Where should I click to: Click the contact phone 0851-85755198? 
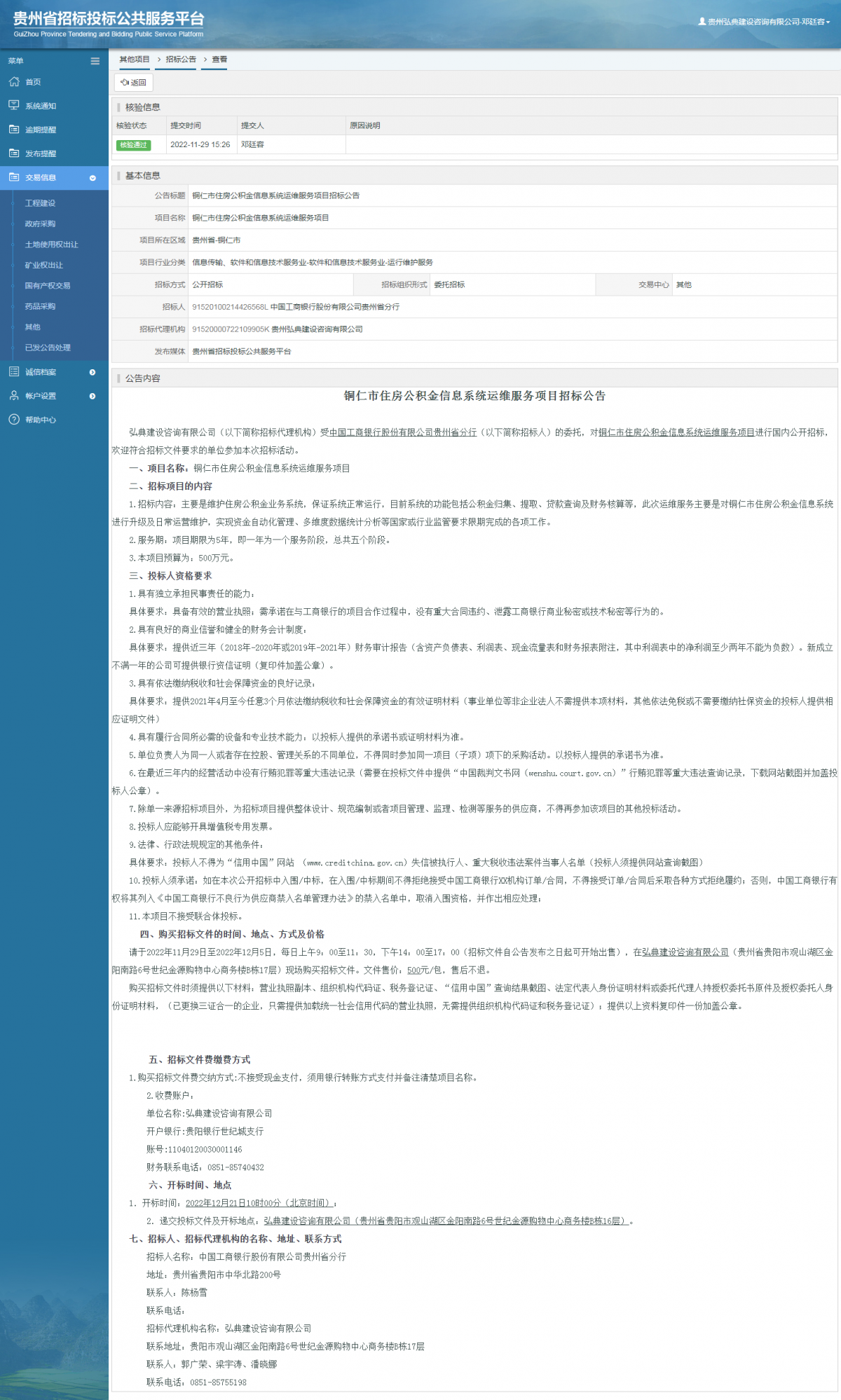(x=218, y=1382)
